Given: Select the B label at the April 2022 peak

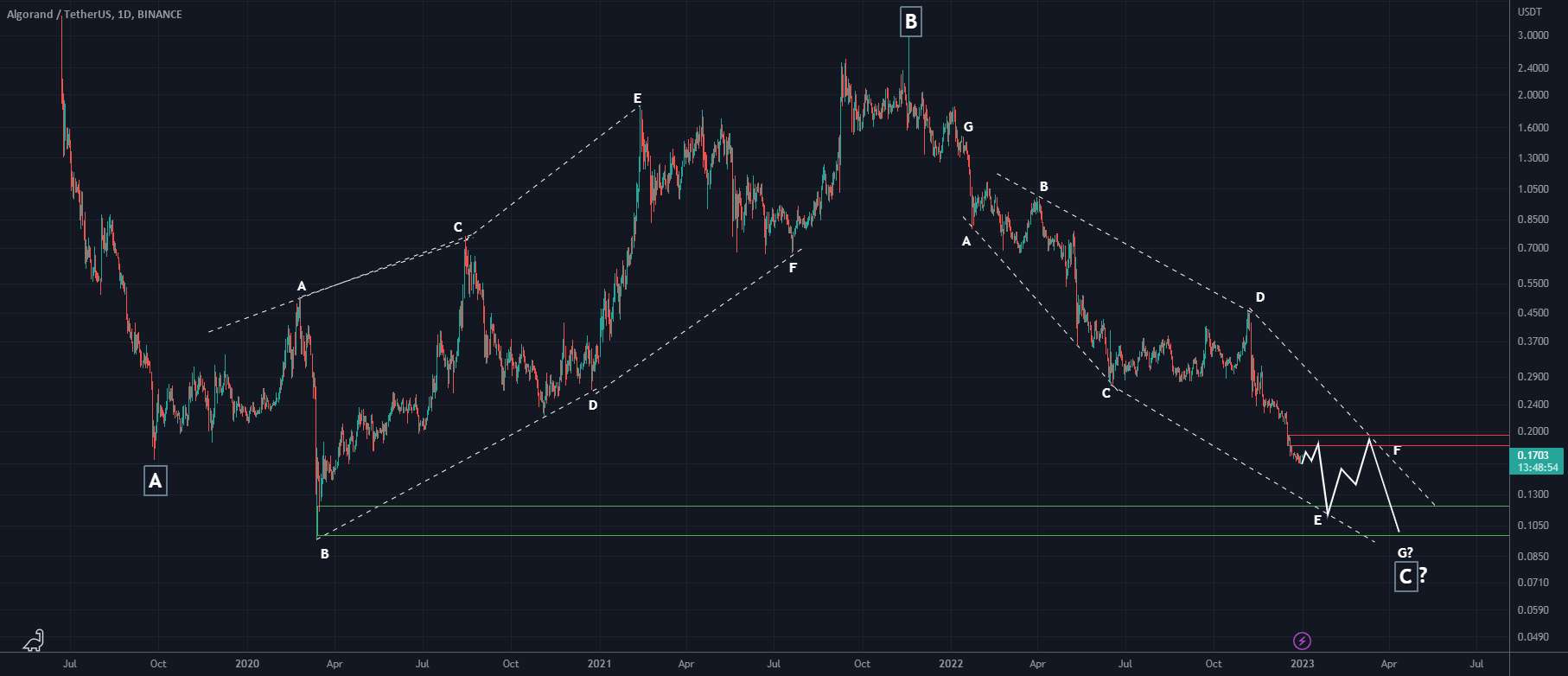Looking at the screenshot, I should pyautogui.click(x=1043, y=187).
